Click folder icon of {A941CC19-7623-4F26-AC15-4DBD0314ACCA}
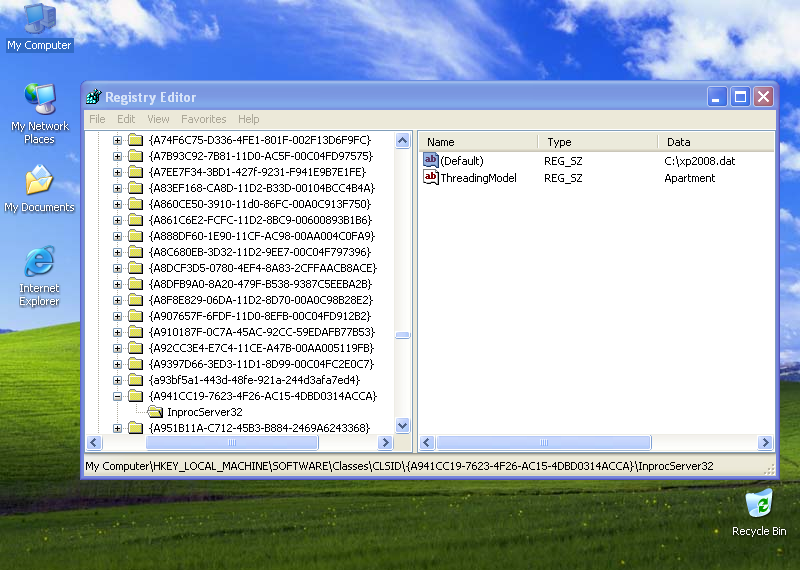Screen dimensions: 800x570 pyautogui.click(x=135, y=396)
